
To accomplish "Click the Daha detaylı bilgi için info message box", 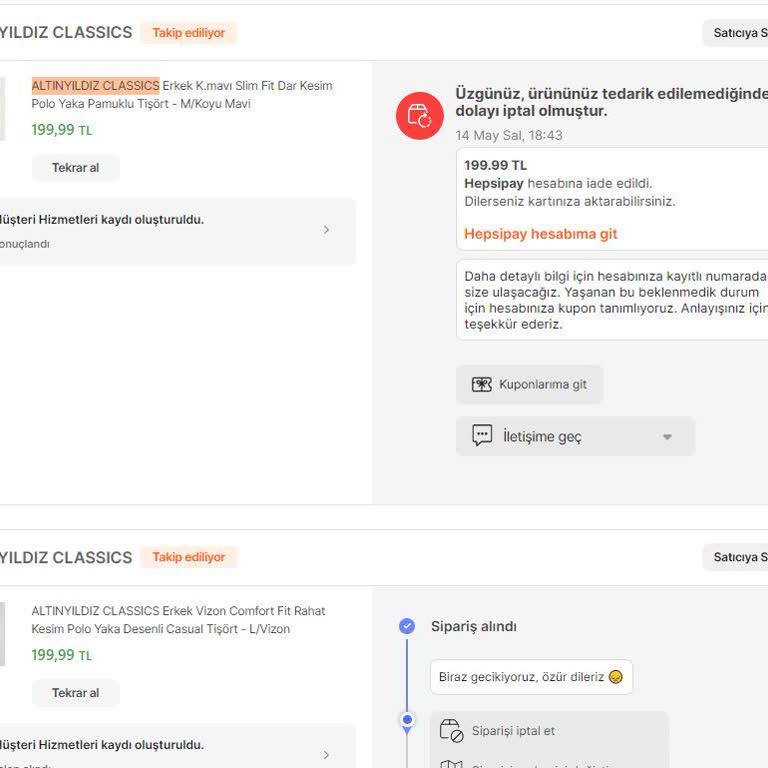I will [x=612, y=300].
